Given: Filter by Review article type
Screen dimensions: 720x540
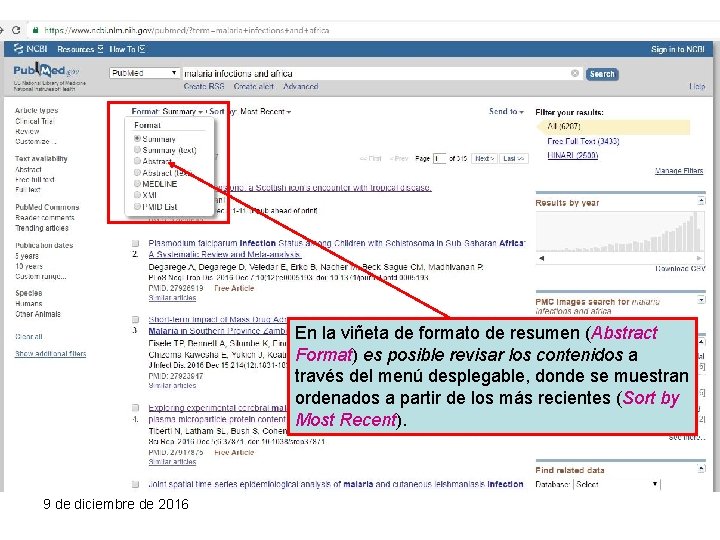Looking at the screenshot, I should point(27,131).
